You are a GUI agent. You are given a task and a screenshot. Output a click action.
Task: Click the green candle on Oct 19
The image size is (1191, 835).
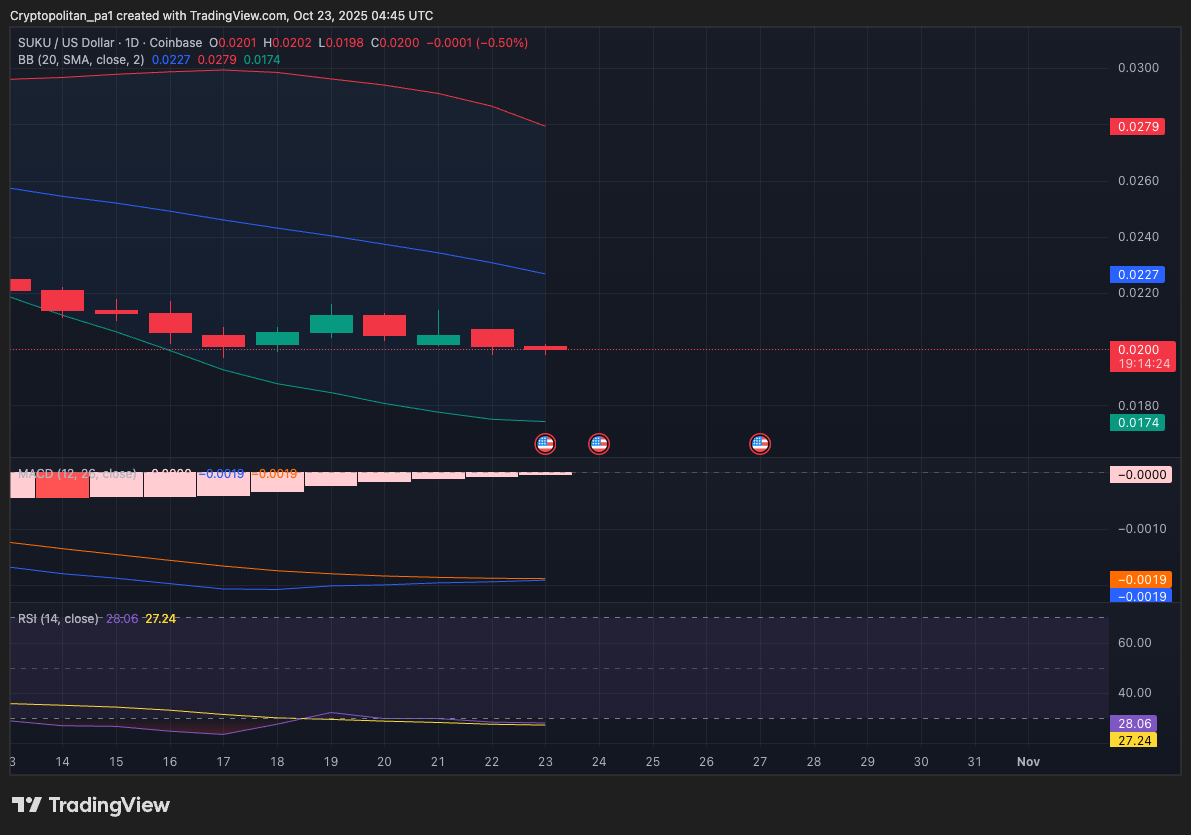[x=331, y=324]
